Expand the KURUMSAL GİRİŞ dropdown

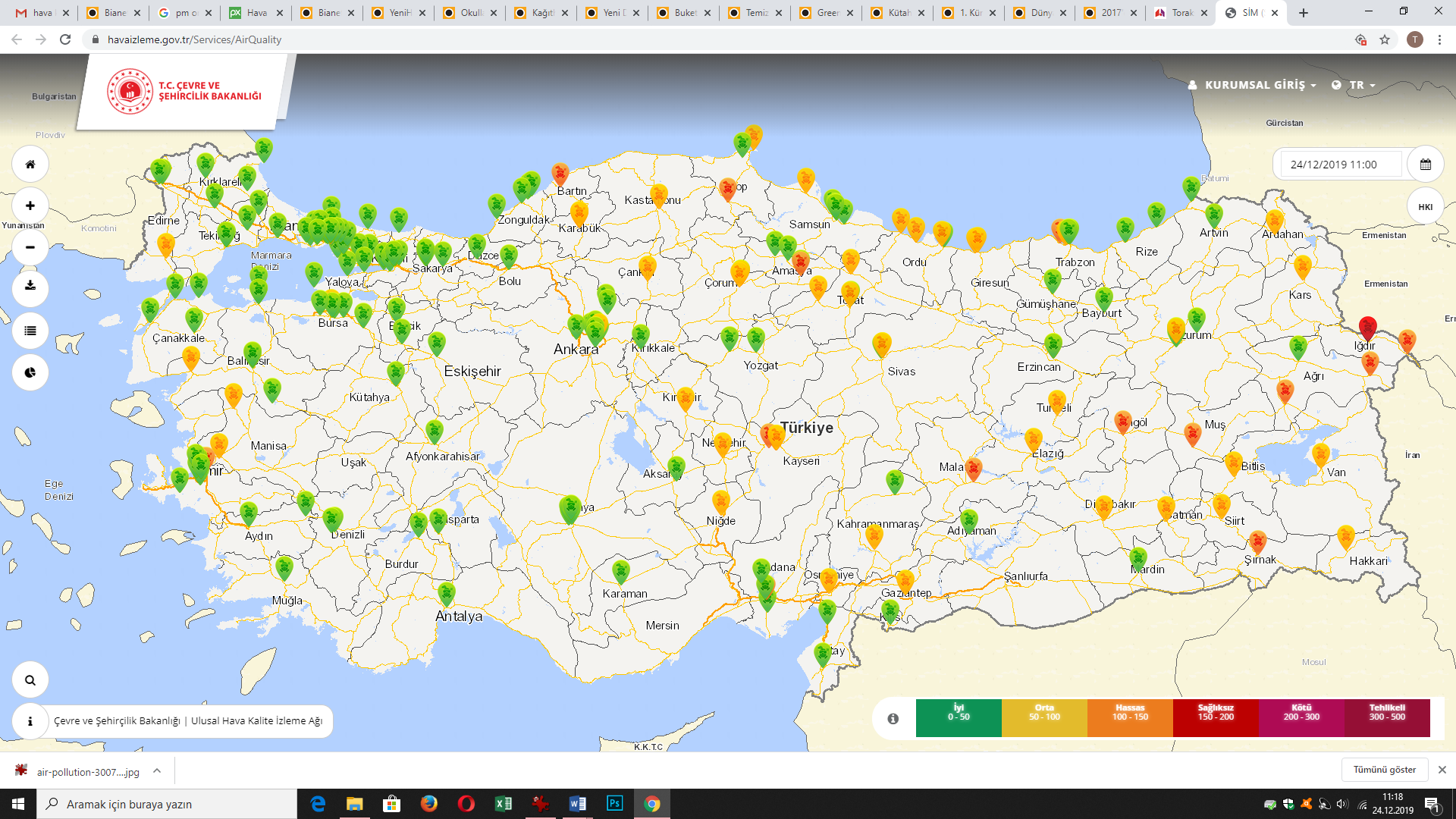1253,85
